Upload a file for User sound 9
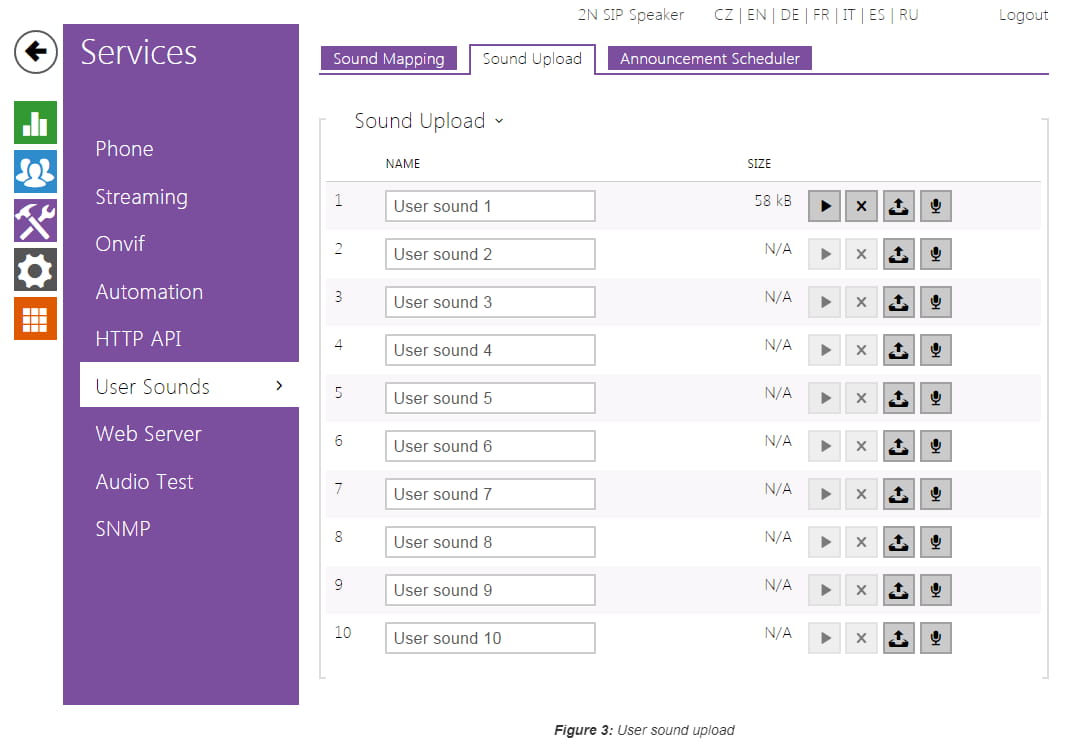 tap(898, 590)
